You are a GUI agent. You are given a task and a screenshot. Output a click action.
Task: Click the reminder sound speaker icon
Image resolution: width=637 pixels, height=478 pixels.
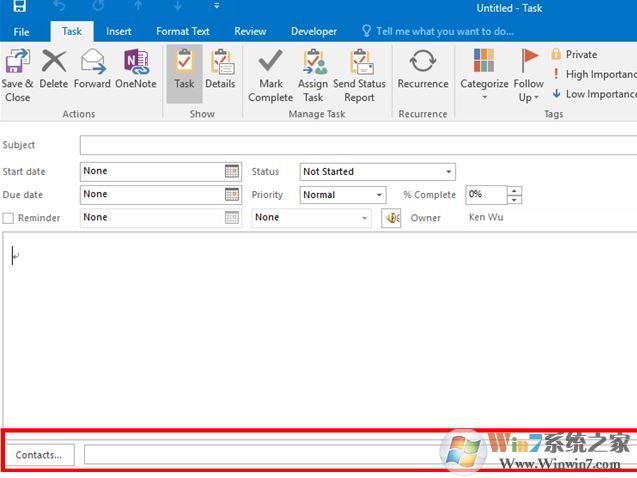tap(391, 218)
